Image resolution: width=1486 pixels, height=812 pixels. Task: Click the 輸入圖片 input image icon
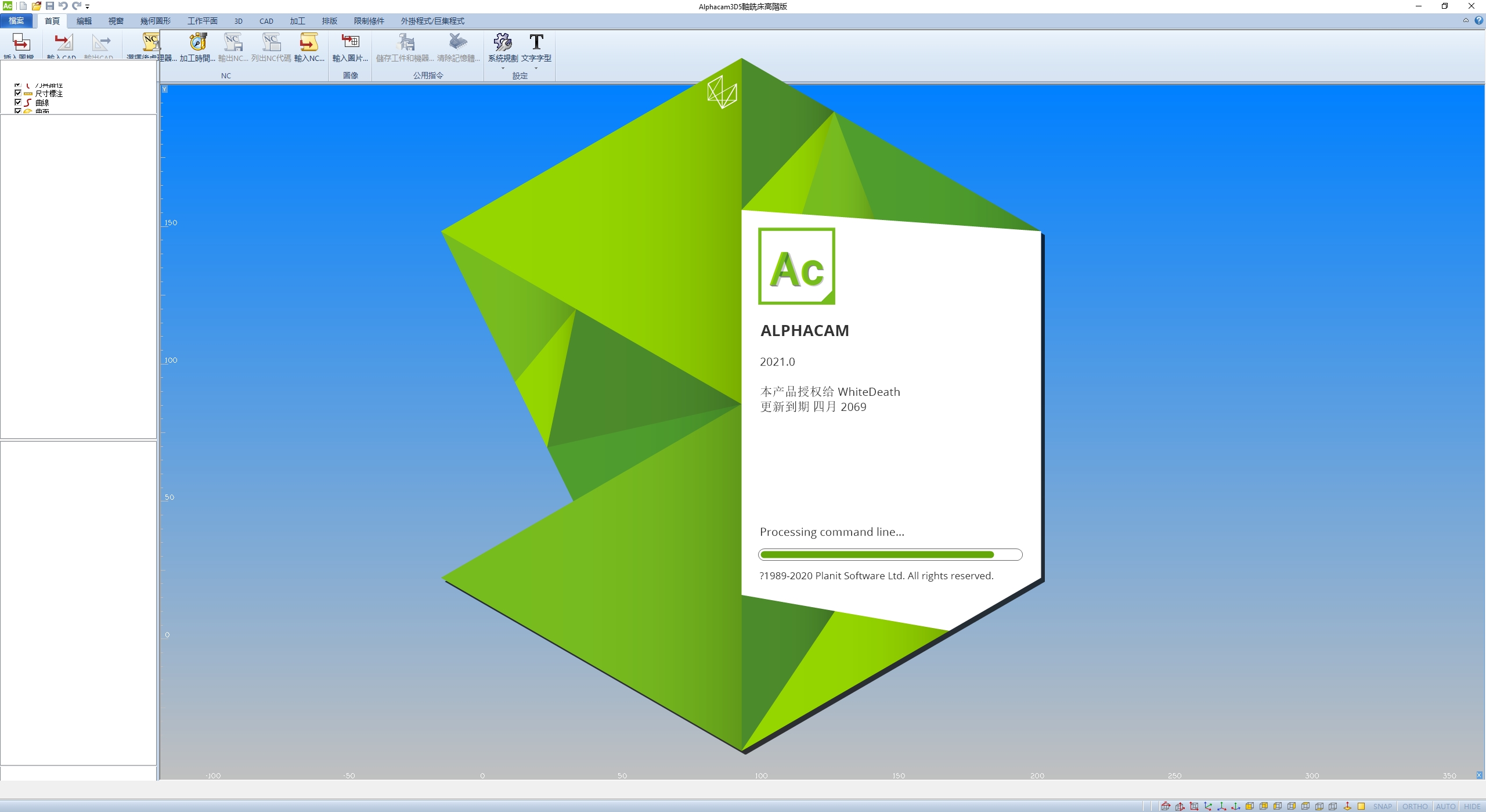tap(350, 42)
